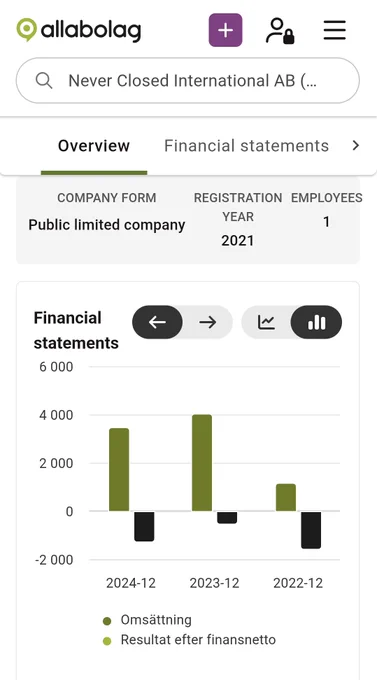Click the allabolag logo

tap(79, 30)
